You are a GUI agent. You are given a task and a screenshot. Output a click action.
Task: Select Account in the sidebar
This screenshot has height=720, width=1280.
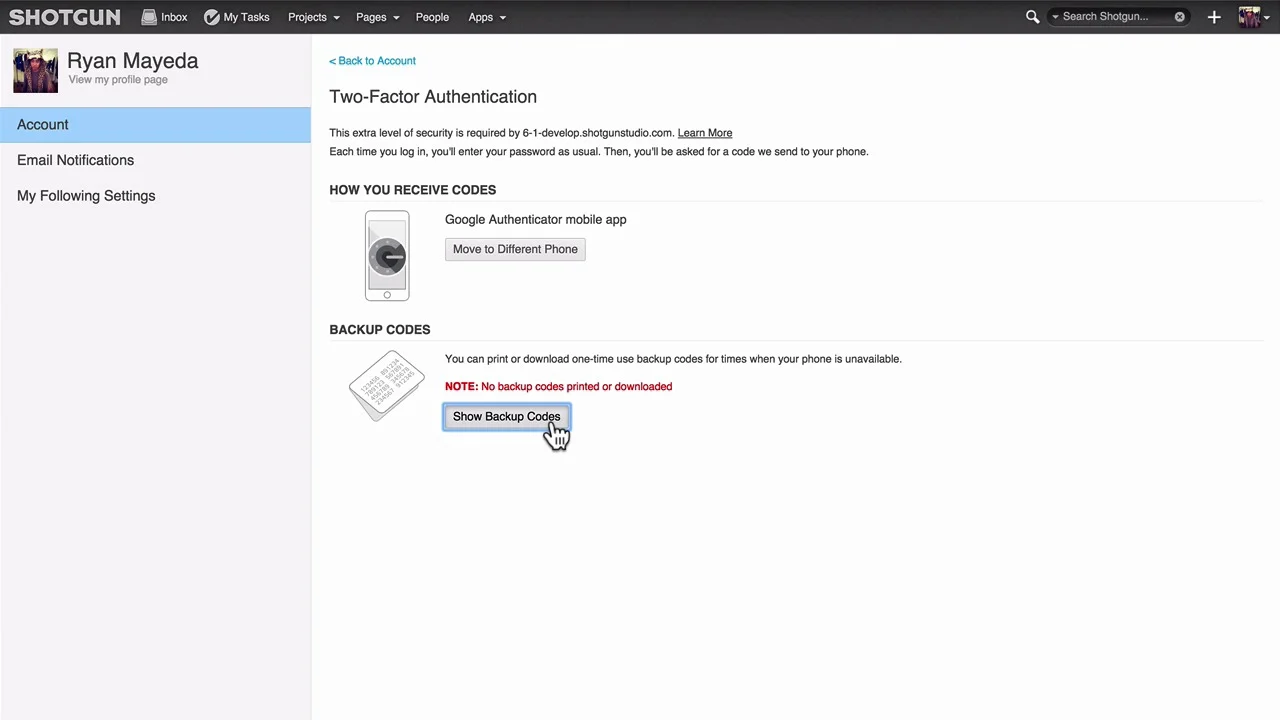(155, 125)
